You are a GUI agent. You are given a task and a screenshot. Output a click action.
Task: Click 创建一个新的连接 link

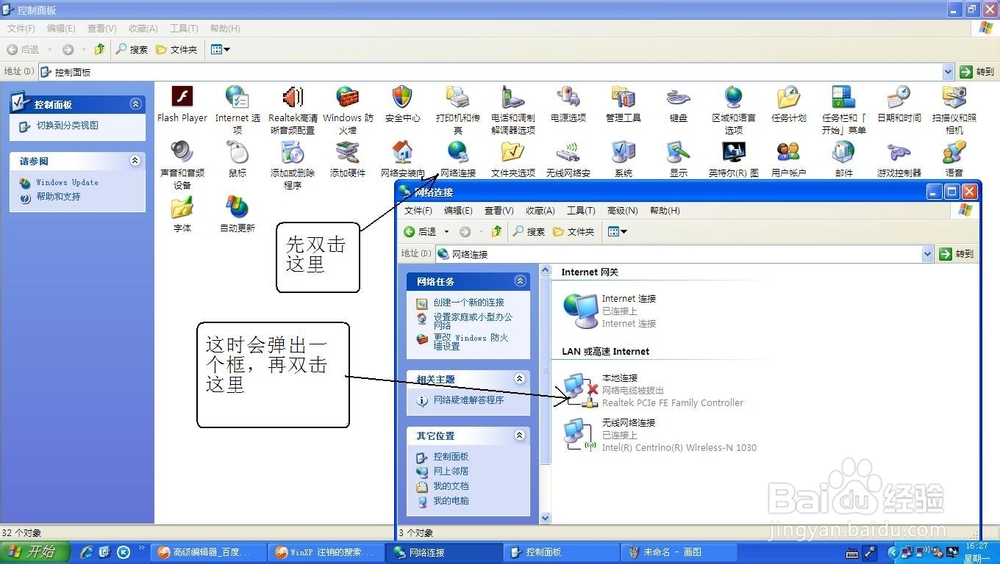pyautogui.click(x=468, y=302)
